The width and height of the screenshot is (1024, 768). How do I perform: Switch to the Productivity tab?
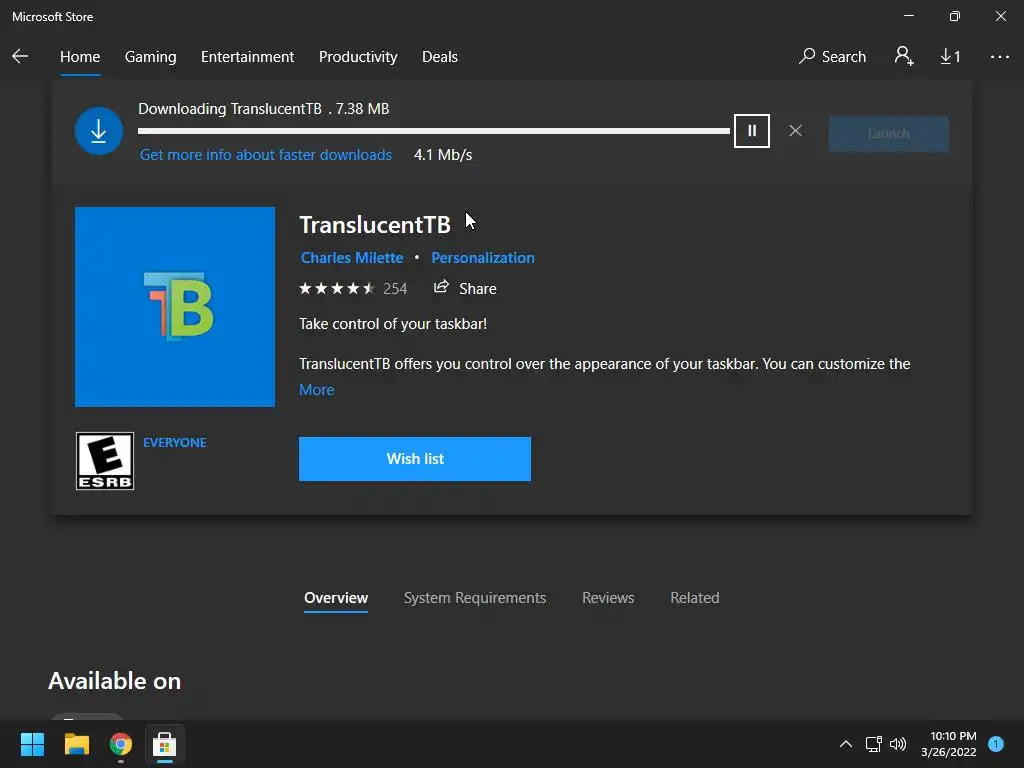coord(358,57)
